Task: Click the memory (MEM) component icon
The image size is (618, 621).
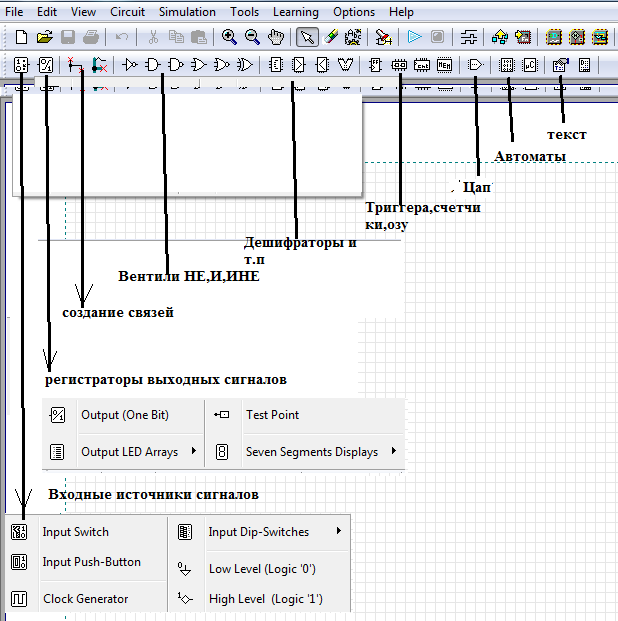Action: 444,65
